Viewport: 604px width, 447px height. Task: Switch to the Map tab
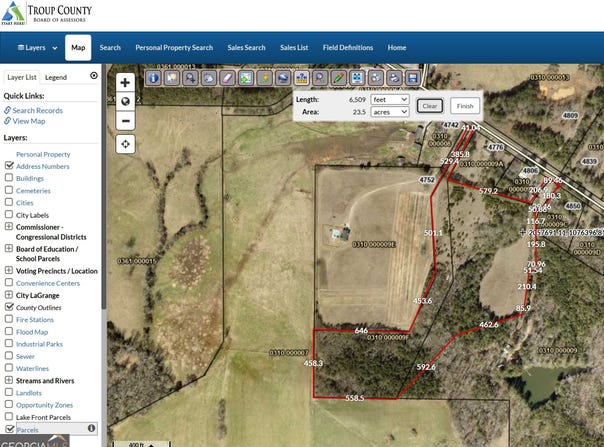(x=78, y=48)
